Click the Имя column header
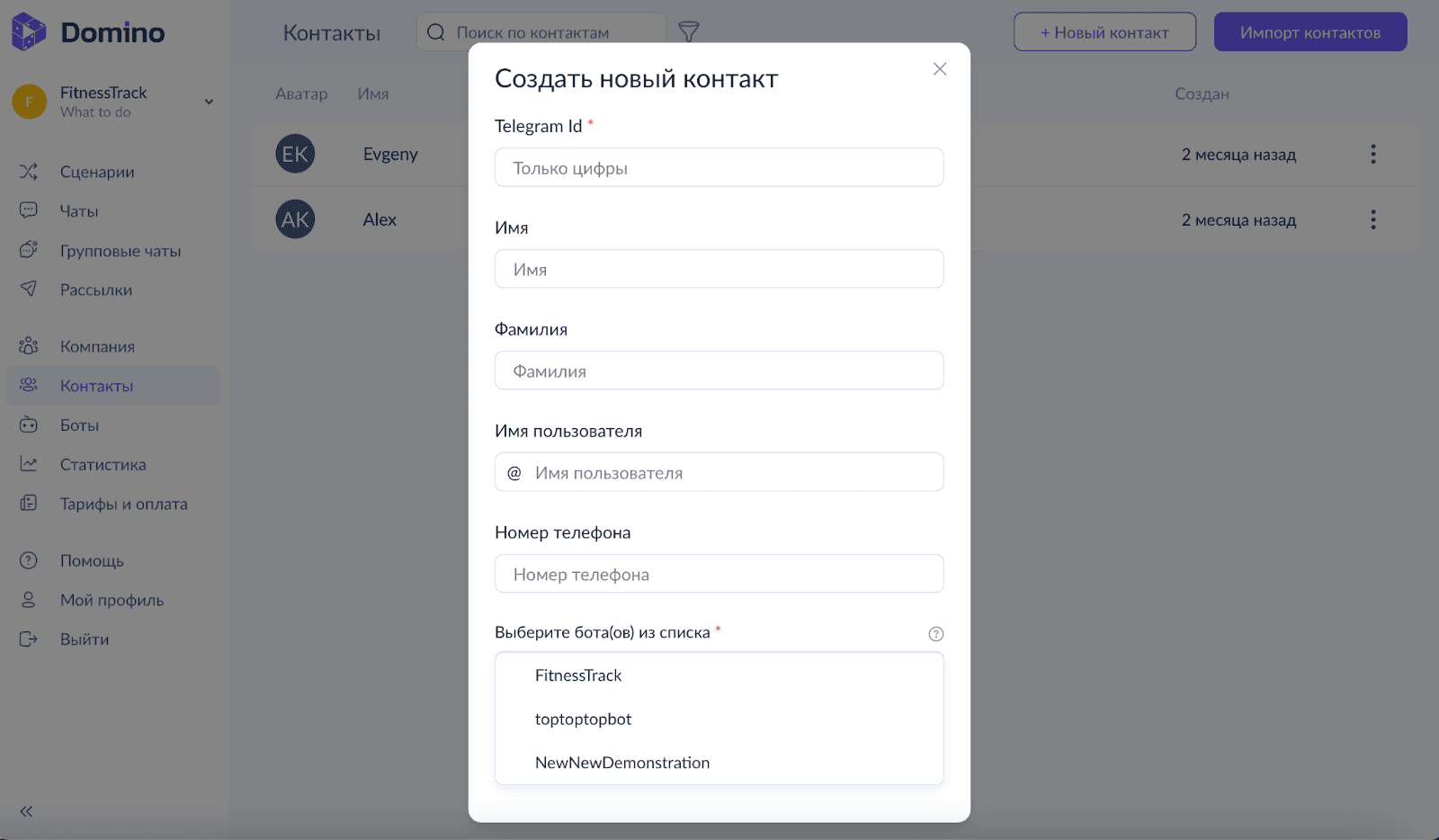The image size is (1439, 840). point(373,94)
